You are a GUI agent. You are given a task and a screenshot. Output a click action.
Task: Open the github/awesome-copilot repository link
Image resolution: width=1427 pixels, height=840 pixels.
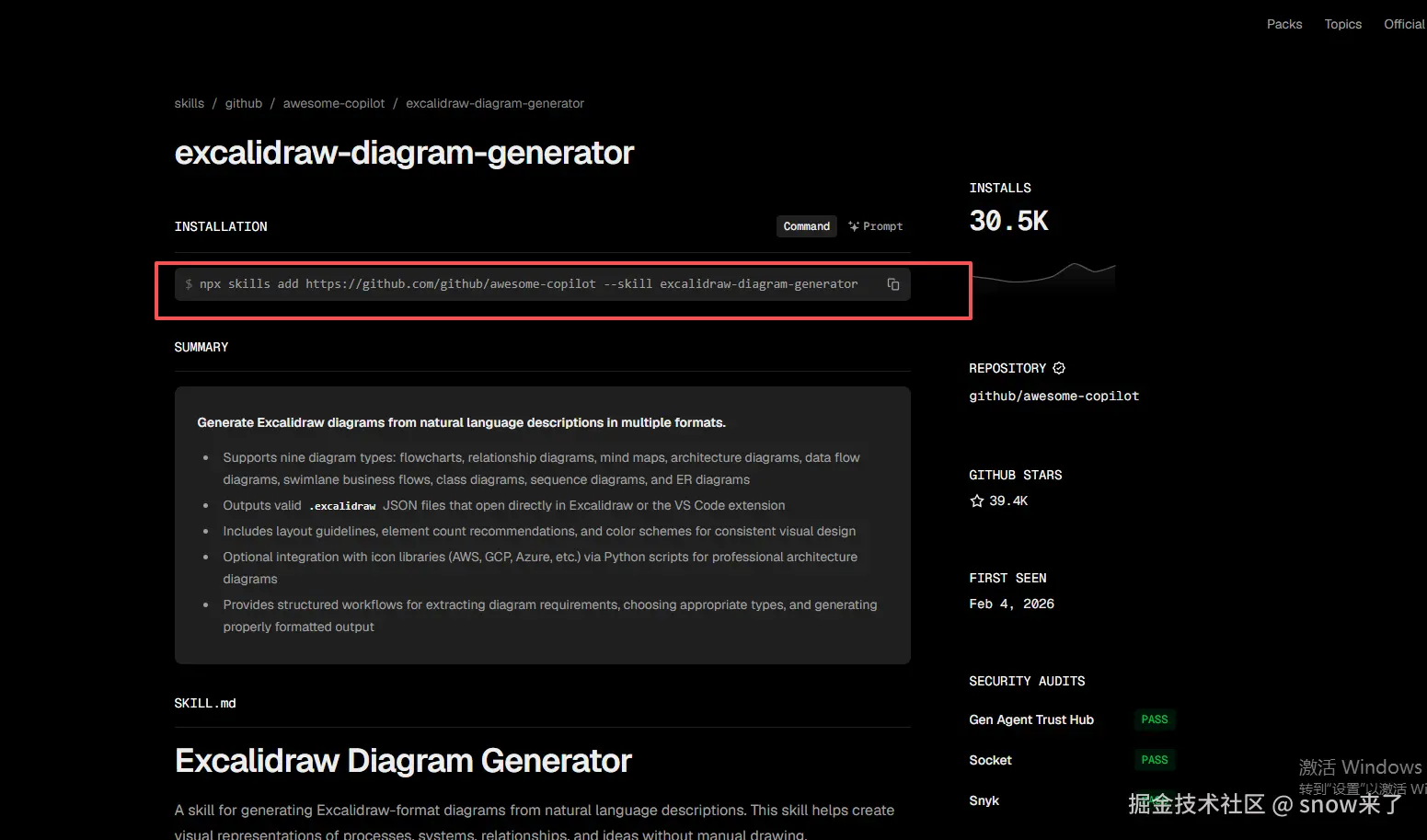pos(1054,396)
